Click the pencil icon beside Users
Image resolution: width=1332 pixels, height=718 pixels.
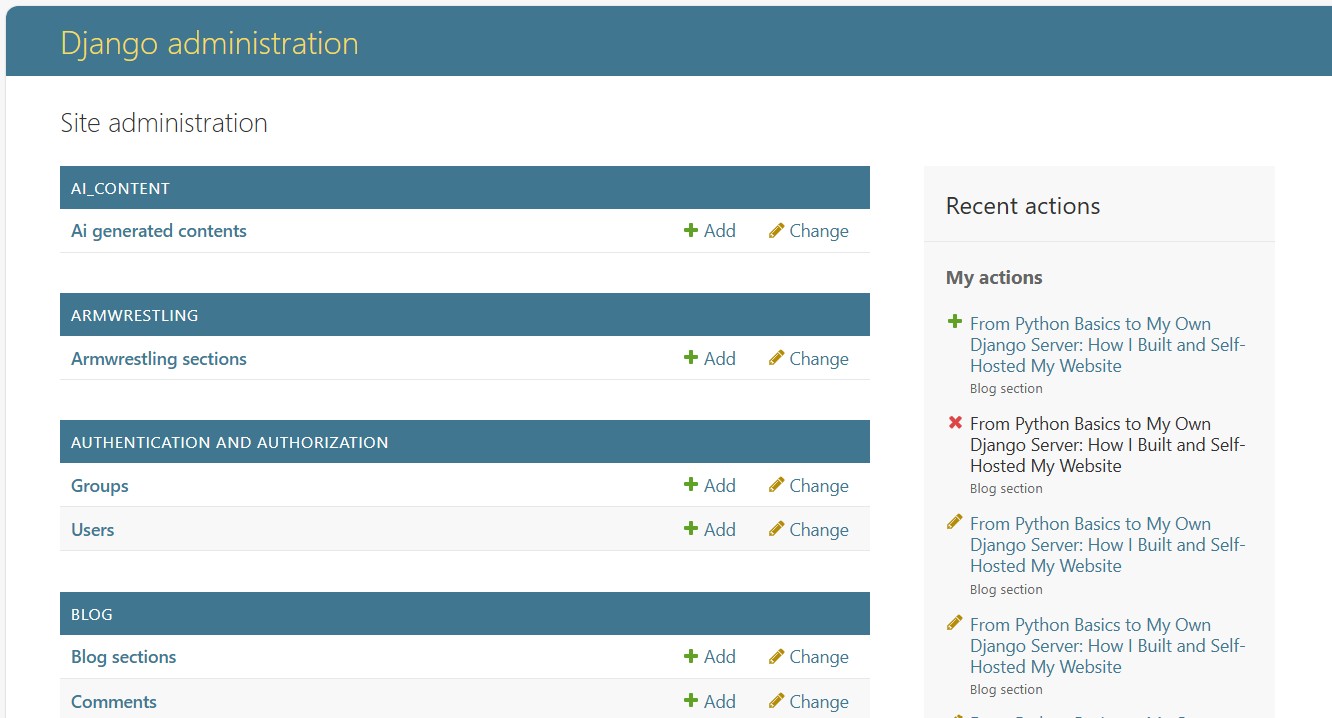tap(777, 529)
